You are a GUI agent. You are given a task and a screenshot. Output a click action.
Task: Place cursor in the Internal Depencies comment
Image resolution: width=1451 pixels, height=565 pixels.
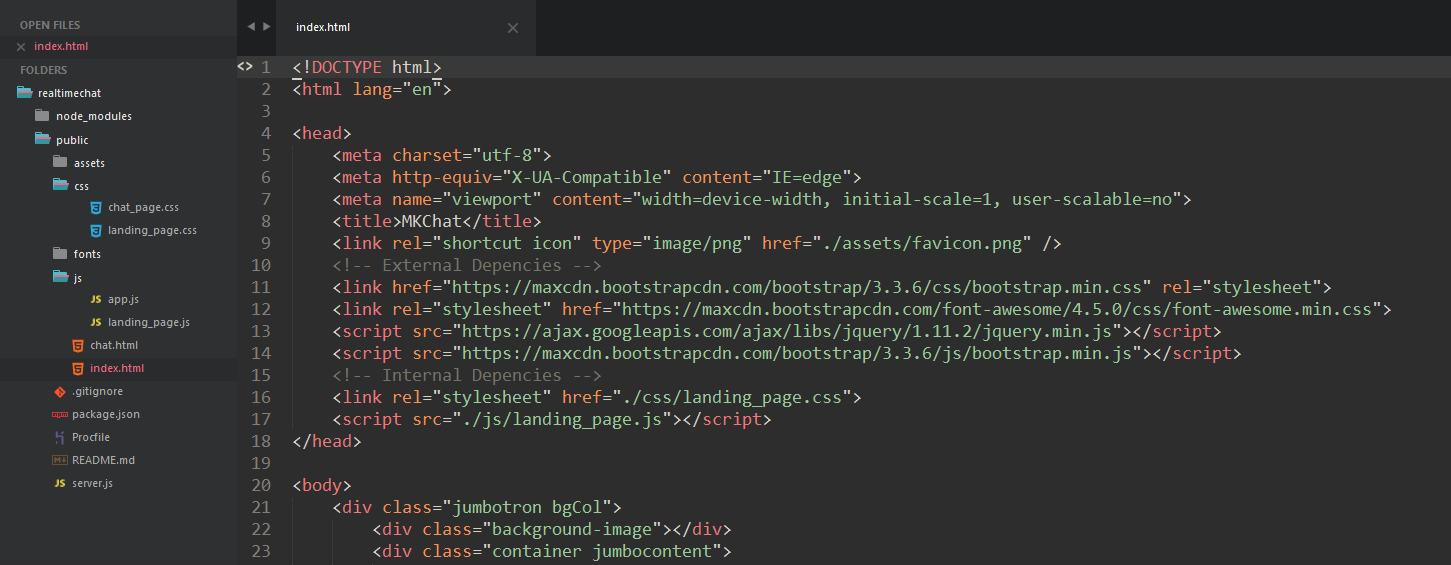(x=467, y=375)
